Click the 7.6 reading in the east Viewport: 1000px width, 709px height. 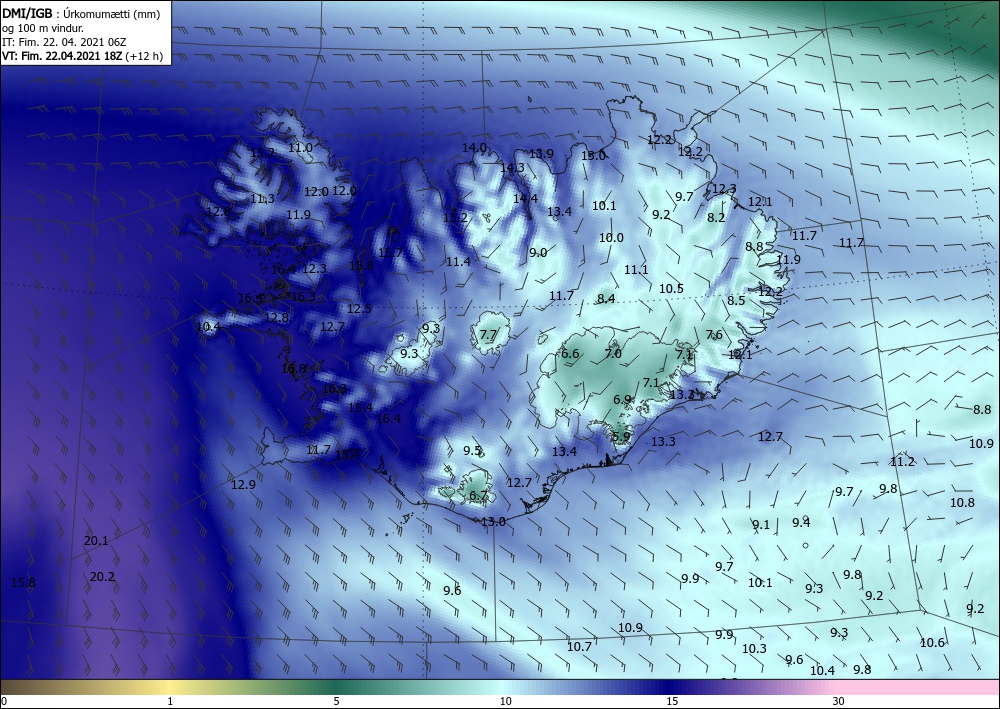(714, 335)
